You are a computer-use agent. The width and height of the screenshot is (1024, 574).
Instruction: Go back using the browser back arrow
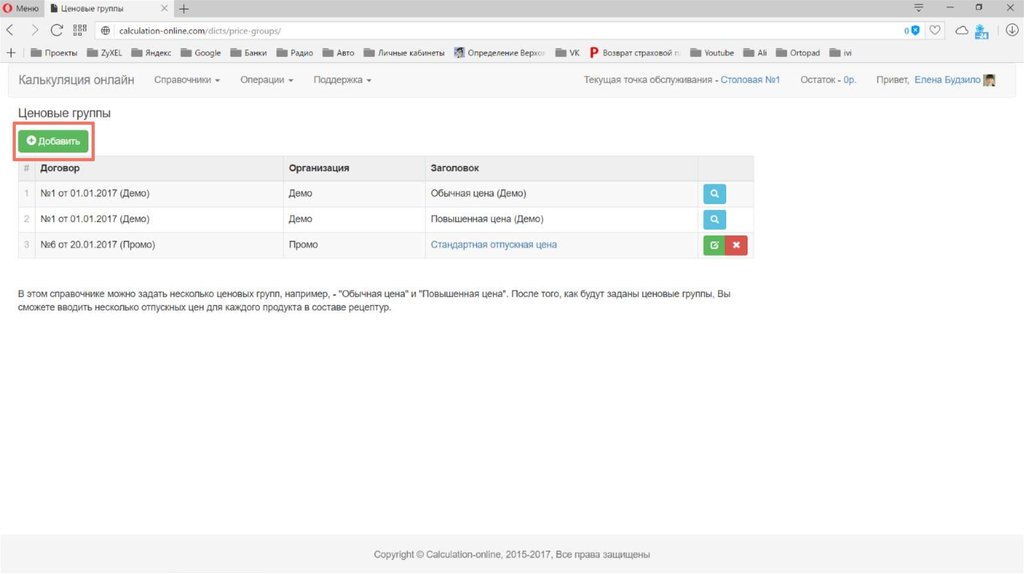pos(11,30)
